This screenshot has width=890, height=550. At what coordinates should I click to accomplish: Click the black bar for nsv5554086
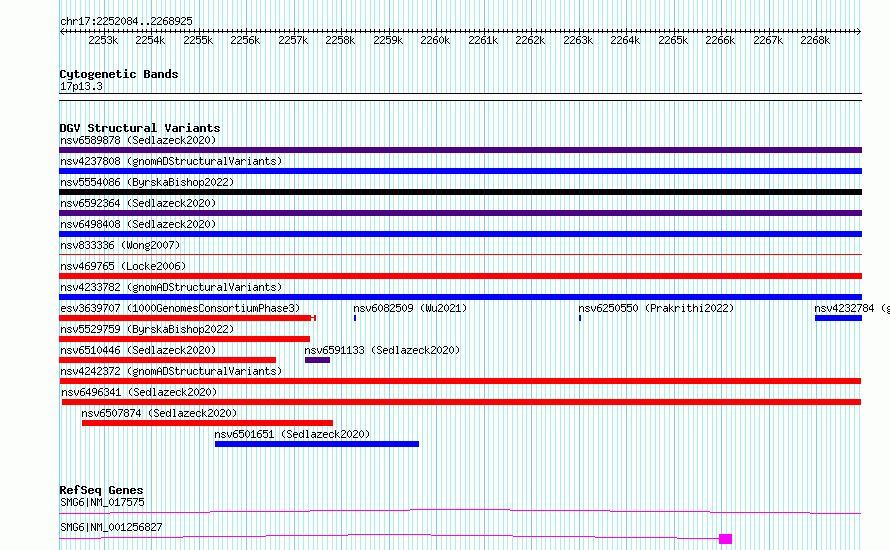[460, 192]
